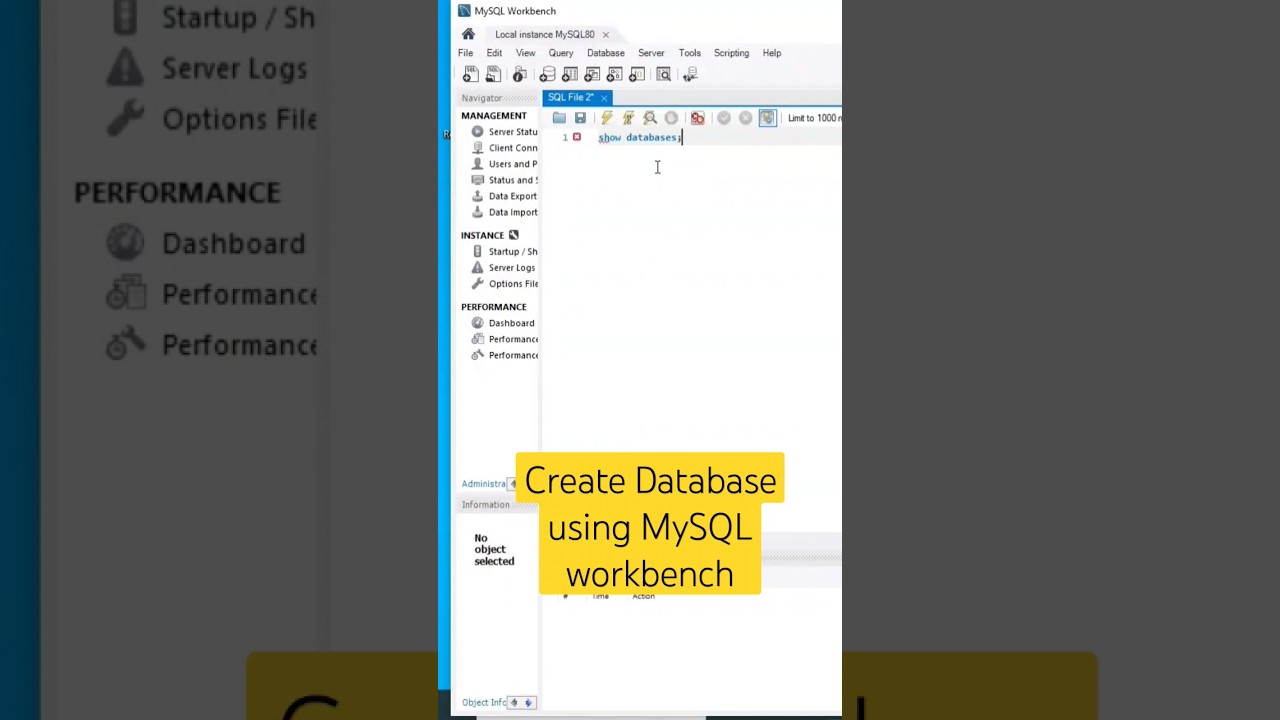Open the Query menu
The image size is (1280, 720).
coord(561,53)
